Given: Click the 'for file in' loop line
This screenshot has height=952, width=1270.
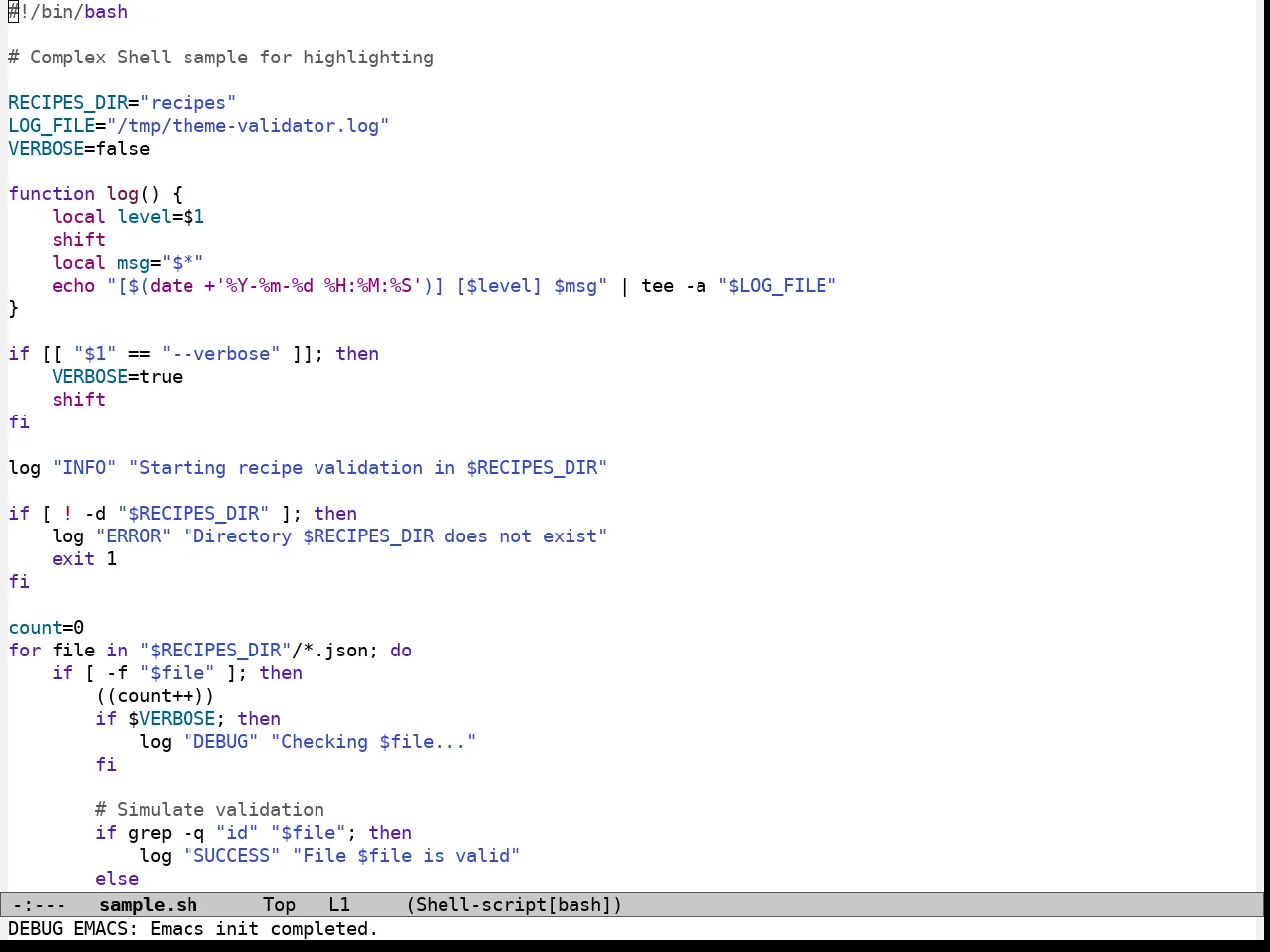Looking at the screenshot, I should [x=210, y=651].
